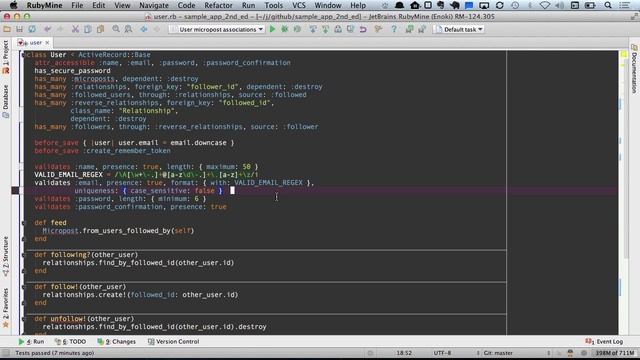The image size is (640, 360).
Task: Collapse the feed method fold marker
Action: tap(23, 223)
